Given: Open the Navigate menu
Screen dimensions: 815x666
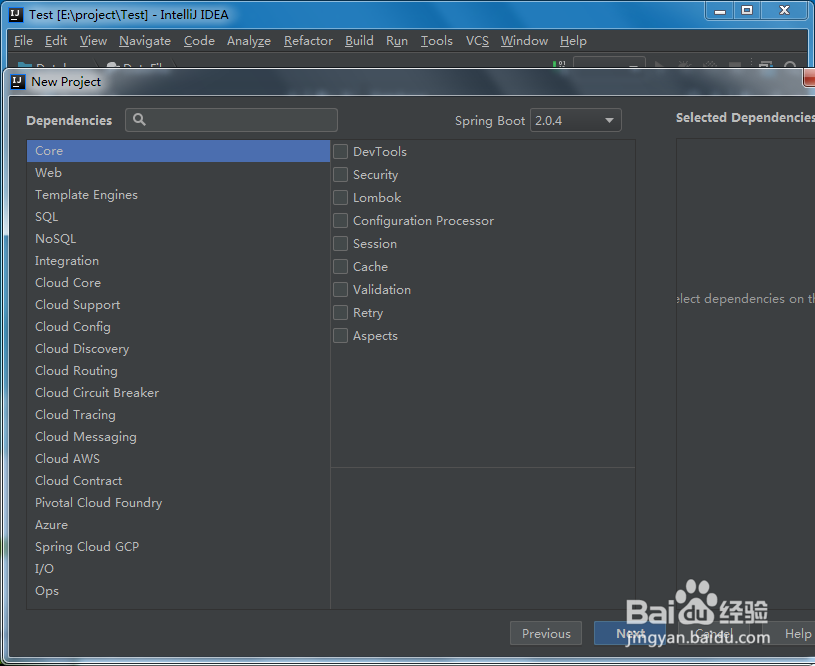Looking at the screenshot, I should click(144, 41).
